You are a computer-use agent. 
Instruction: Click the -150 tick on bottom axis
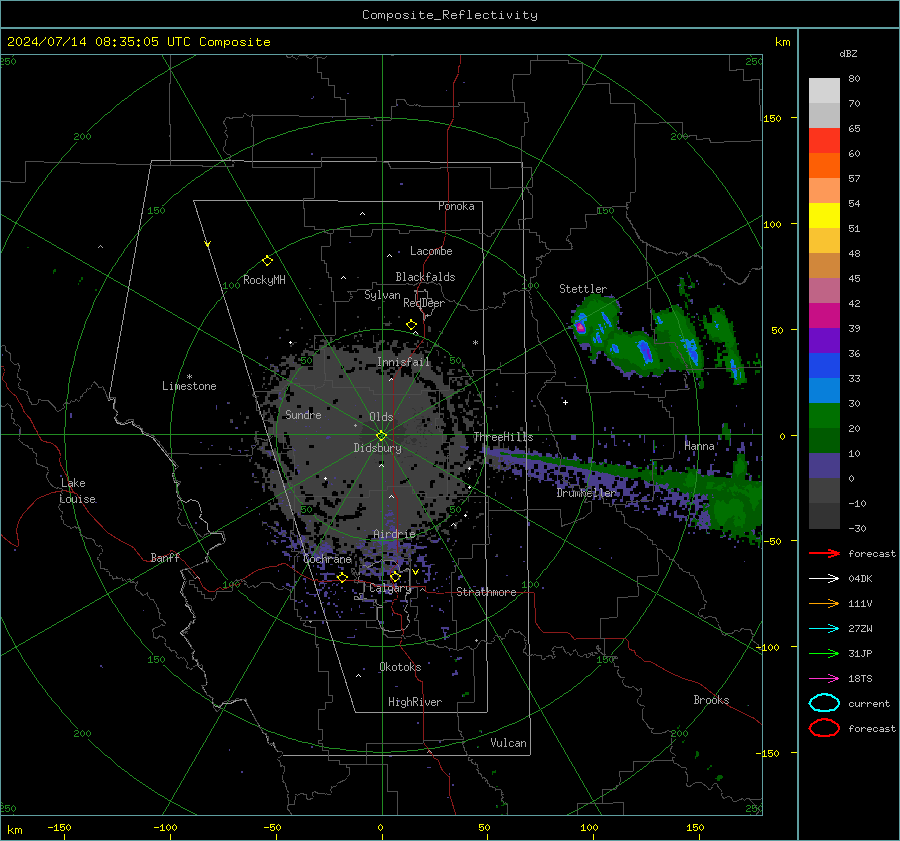[60, 827]
